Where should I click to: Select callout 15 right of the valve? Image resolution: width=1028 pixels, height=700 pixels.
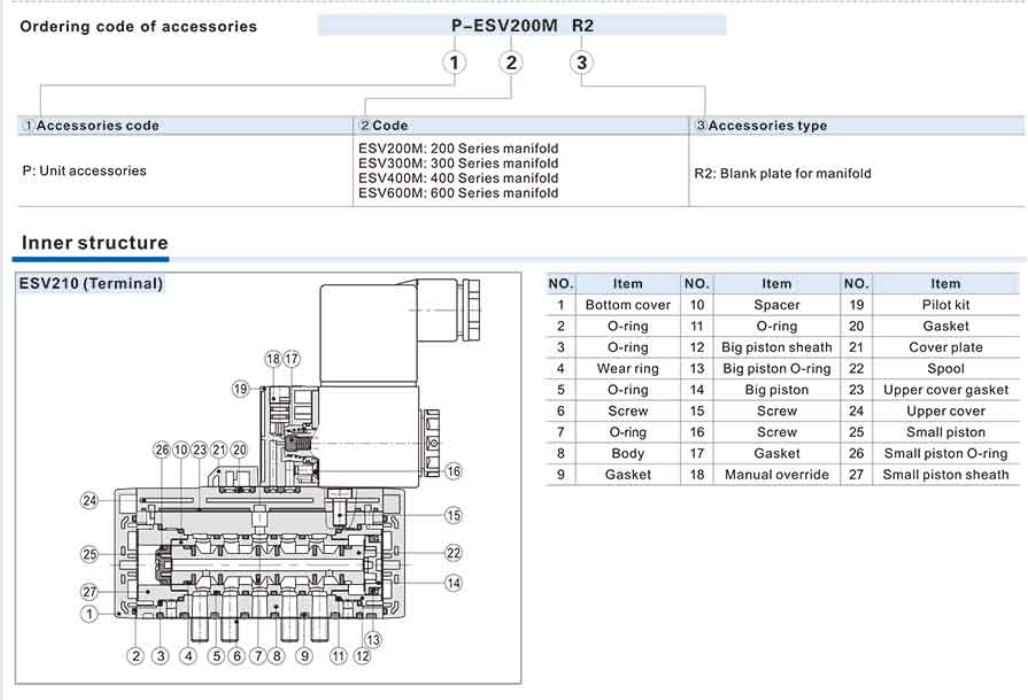(x=453, y=515)
